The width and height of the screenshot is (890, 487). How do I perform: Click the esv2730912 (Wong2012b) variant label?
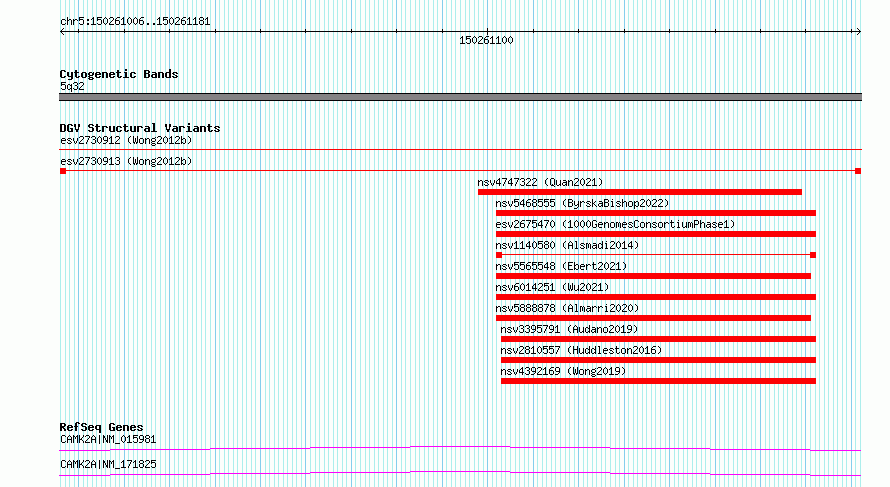tap(126, 140)
